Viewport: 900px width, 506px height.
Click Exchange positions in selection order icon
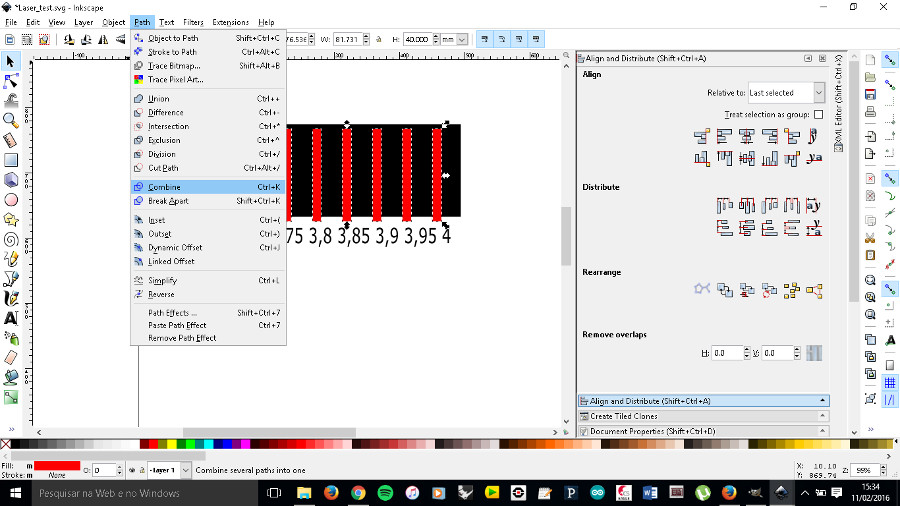724,291
